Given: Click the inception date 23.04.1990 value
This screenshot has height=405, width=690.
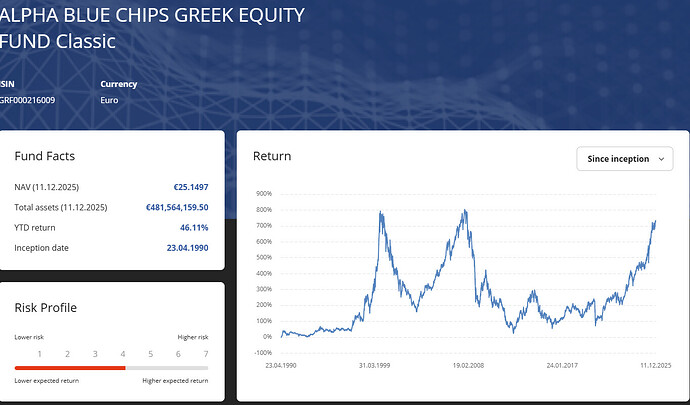Looking at the screenshot, I should click(x=187, y=247).
